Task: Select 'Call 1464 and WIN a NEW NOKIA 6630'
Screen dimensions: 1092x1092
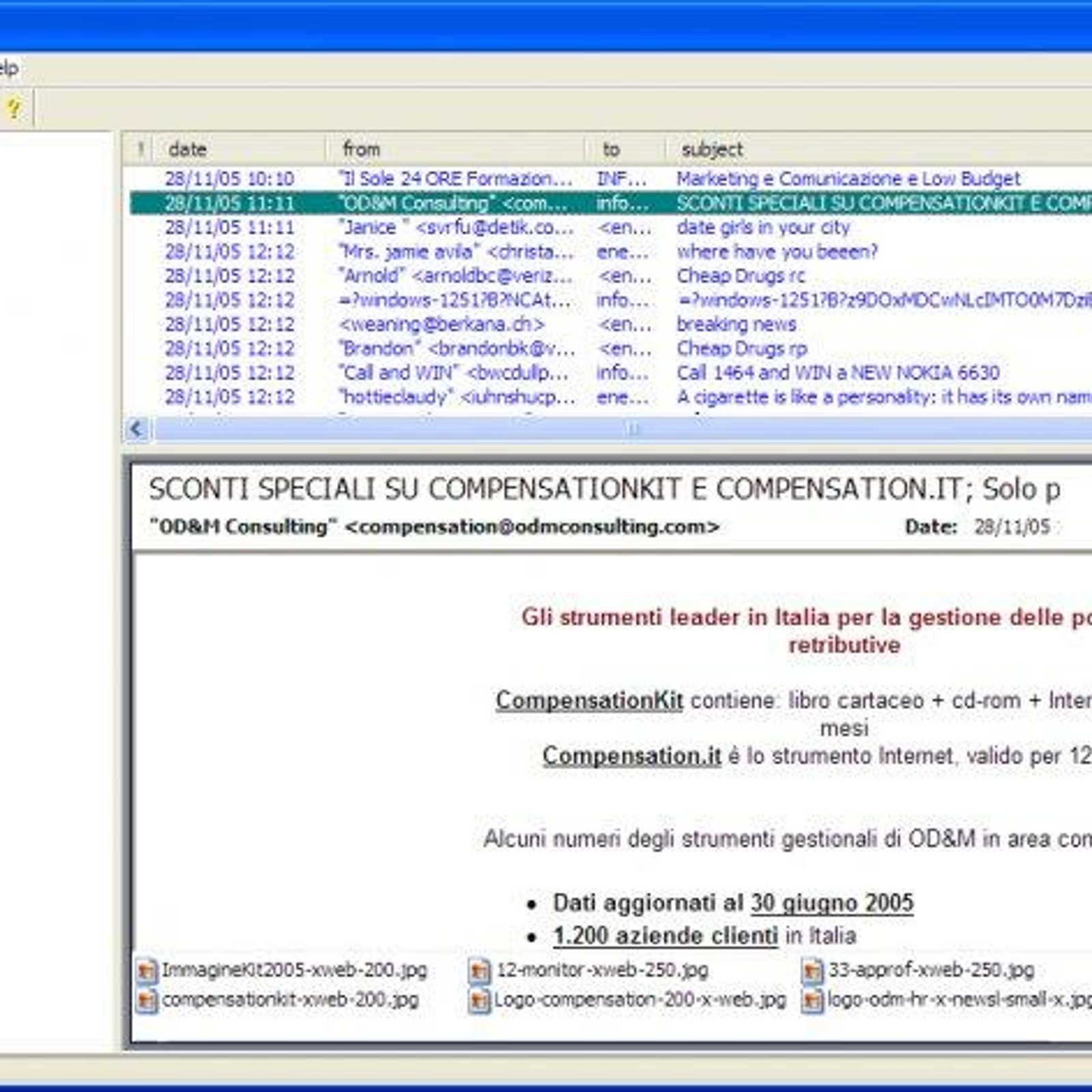Action: [x=611, y=373]
